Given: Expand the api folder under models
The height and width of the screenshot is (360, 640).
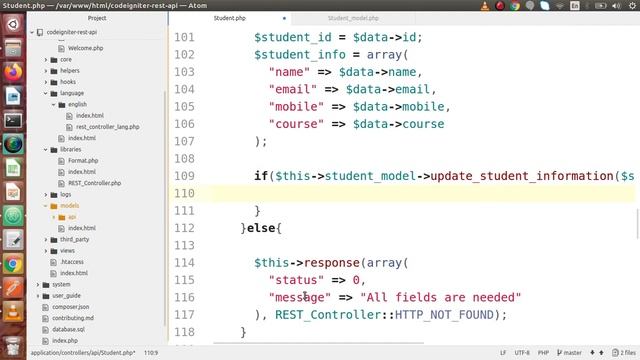Looking at the screenshot, I should click(53, 217).
